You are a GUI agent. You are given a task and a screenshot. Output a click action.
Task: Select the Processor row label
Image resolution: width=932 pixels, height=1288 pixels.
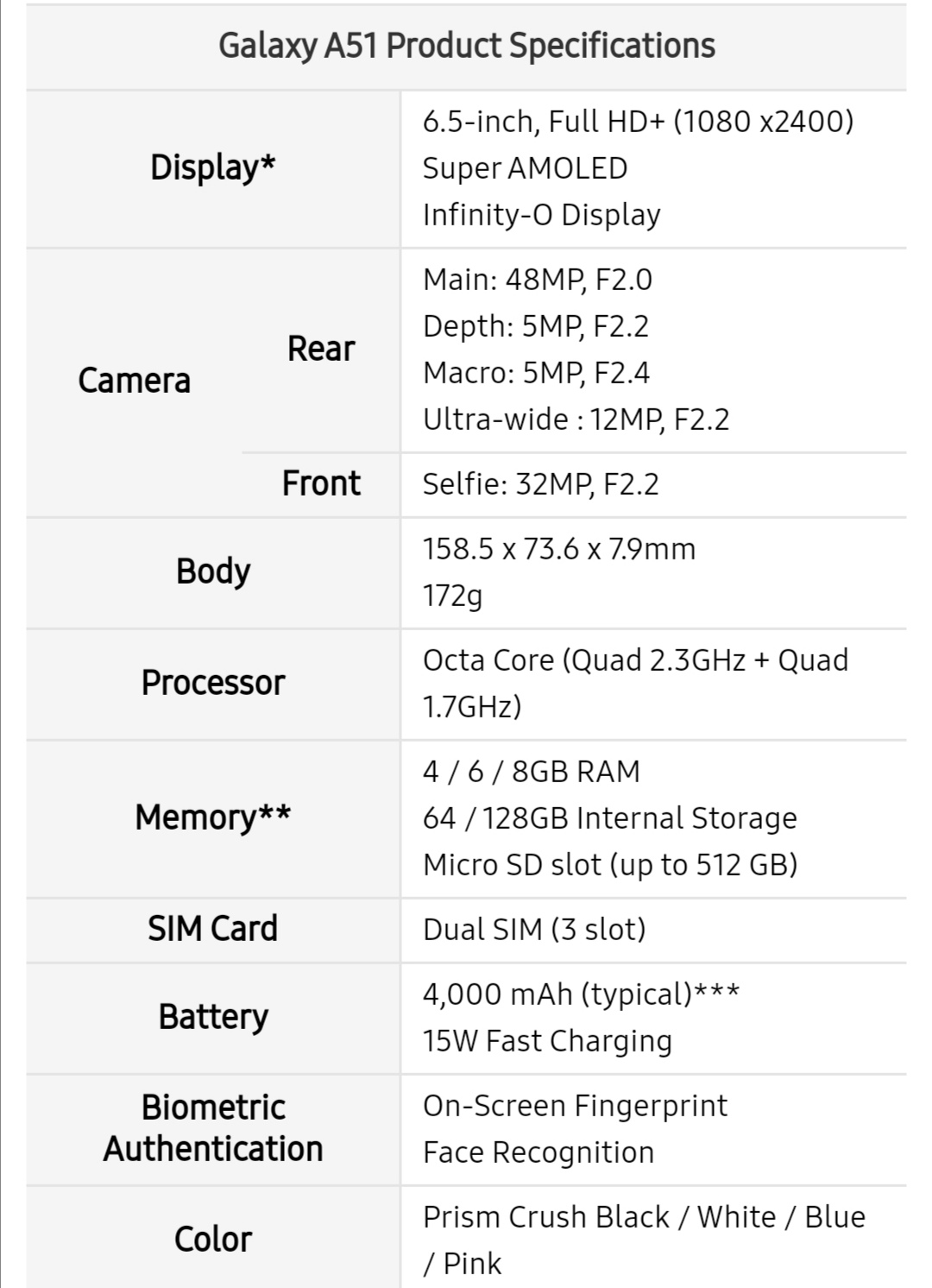(213, 683)
